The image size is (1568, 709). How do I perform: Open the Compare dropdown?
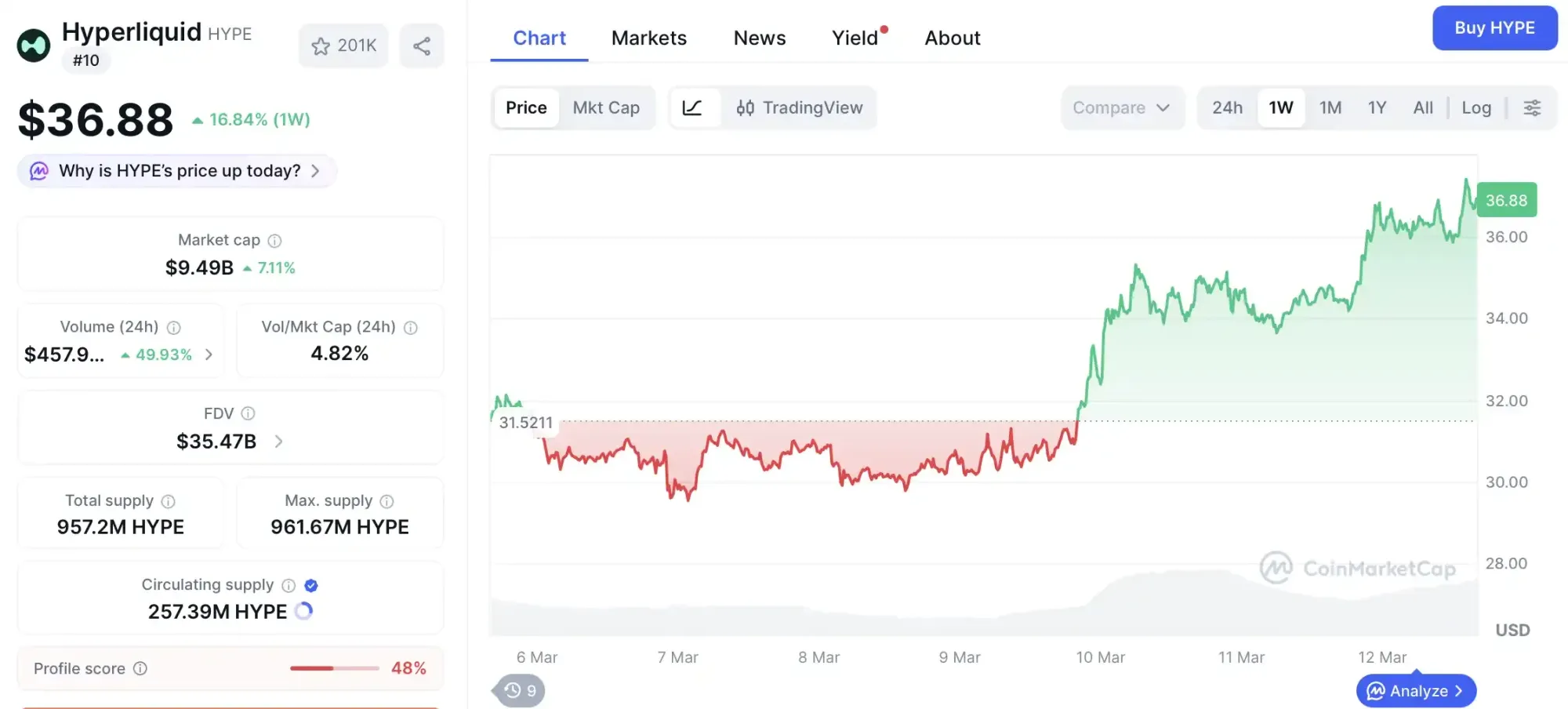click(1123, 107)
